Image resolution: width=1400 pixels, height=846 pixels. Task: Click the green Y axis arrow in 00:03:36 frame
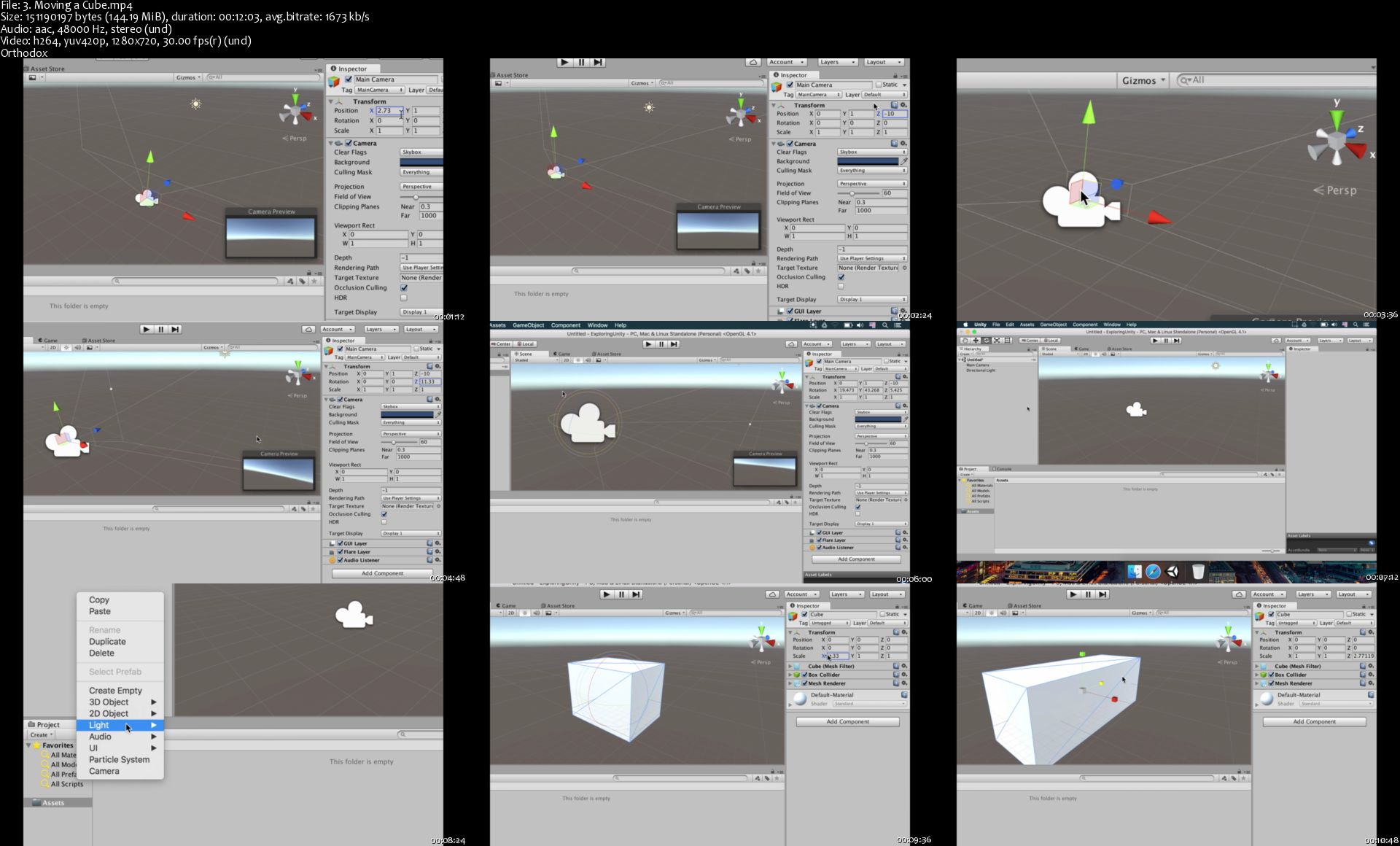(1089, 113)
